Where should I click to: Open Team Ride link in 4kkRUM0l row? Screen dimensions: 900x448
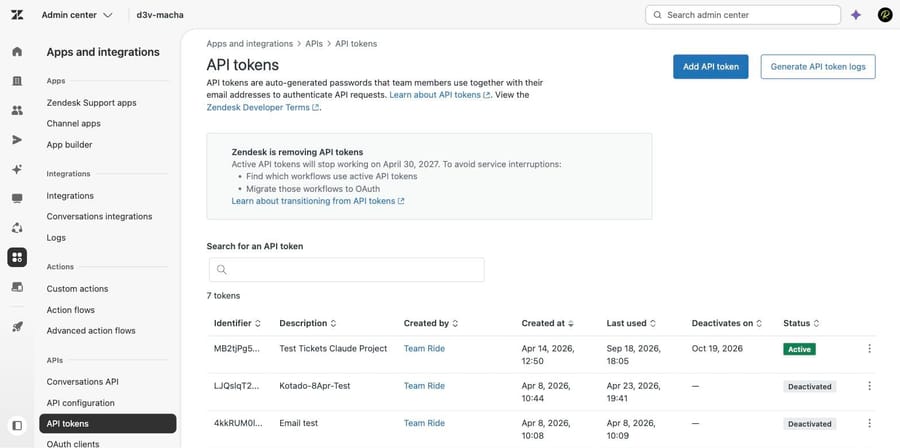[424, 423]
